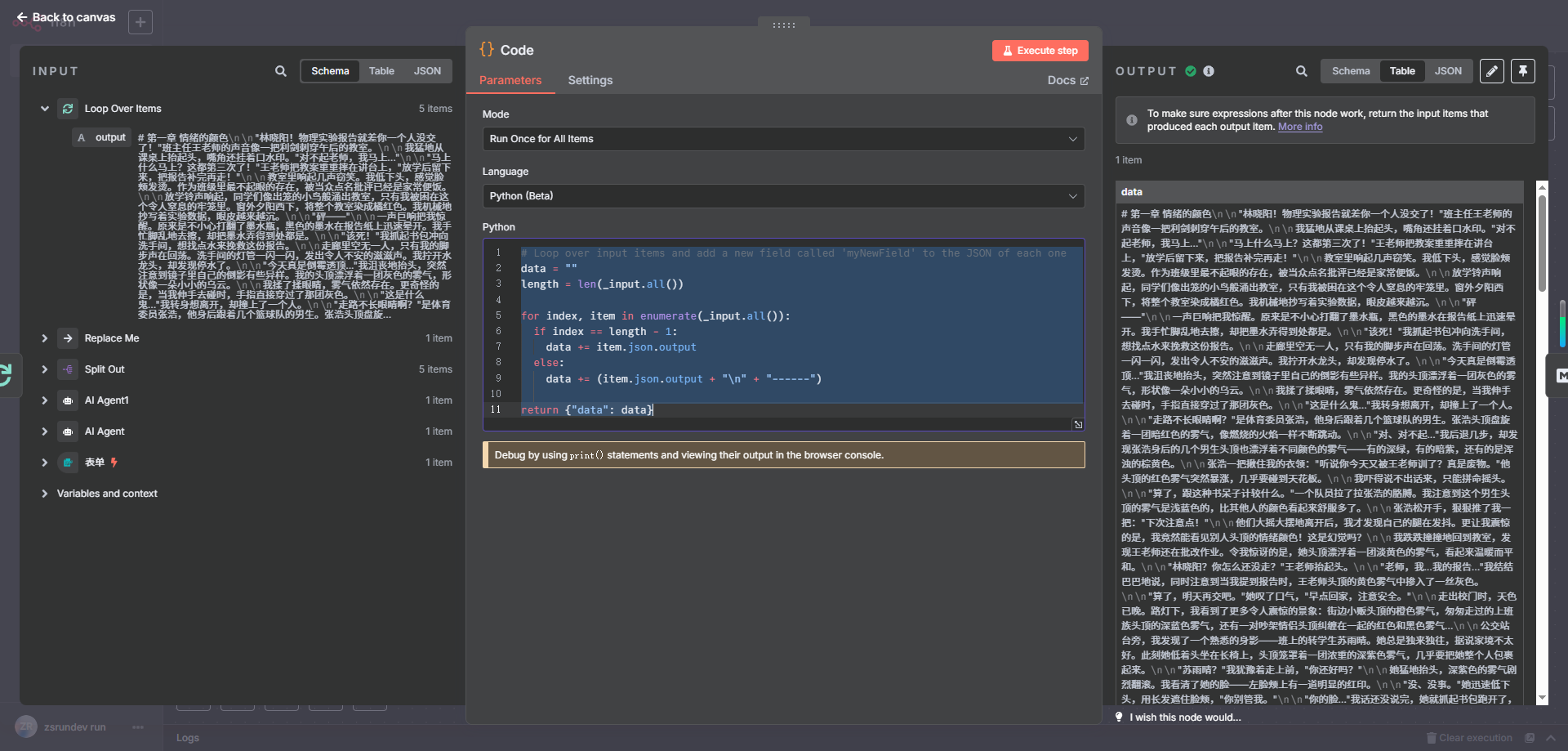Click the Loop Over Items node icon
This screenshot has width=1568, height=751.
point(68,109)
